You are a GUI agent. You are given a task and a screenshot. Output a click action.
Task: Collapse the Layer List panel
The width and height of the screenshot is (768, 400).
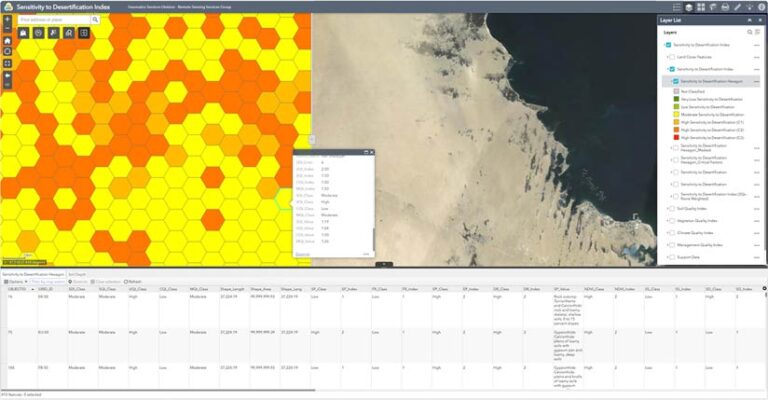(749, 20)
